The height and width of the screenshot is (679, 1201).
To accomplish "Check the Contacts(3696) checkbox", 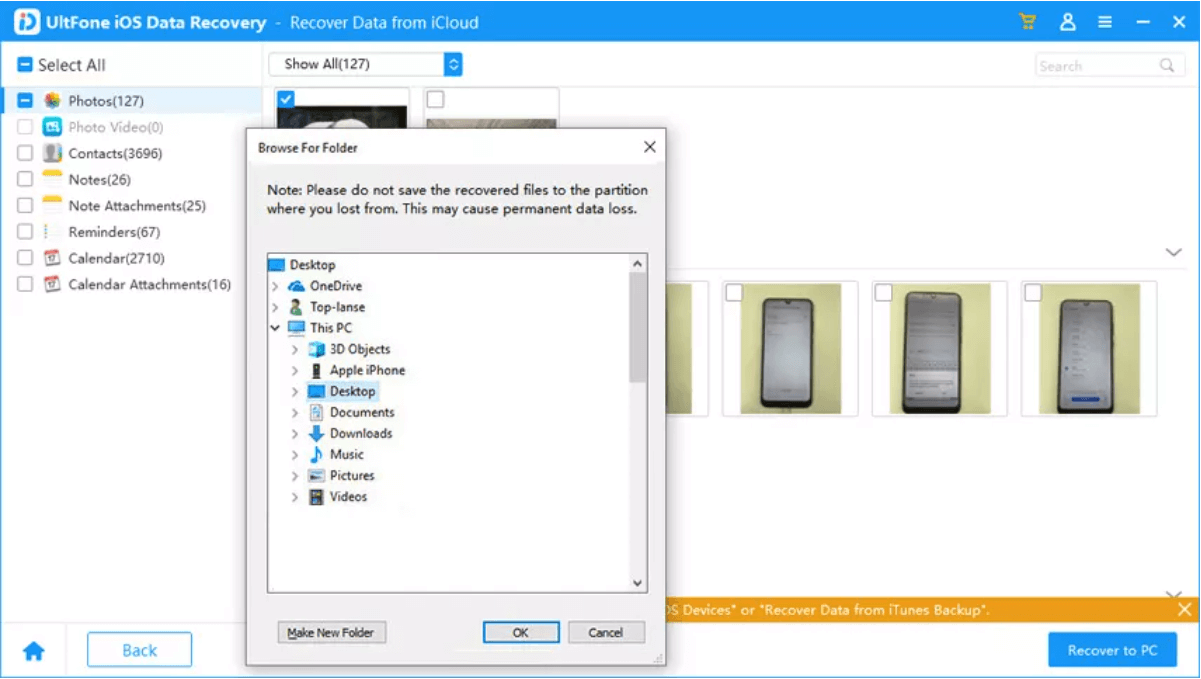I will point(24,153).
